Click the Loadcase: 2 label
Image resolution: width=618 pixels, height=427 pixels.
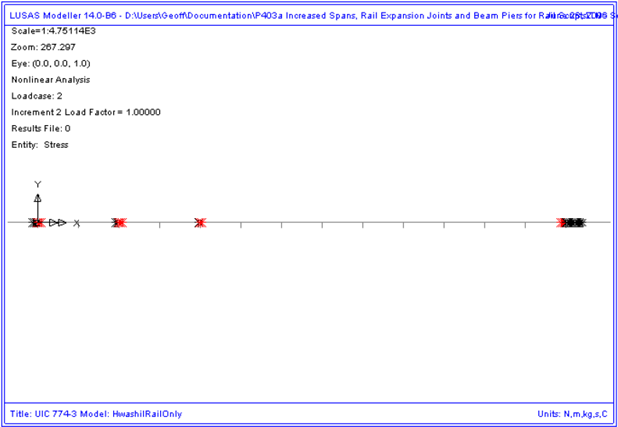[37, 95]
